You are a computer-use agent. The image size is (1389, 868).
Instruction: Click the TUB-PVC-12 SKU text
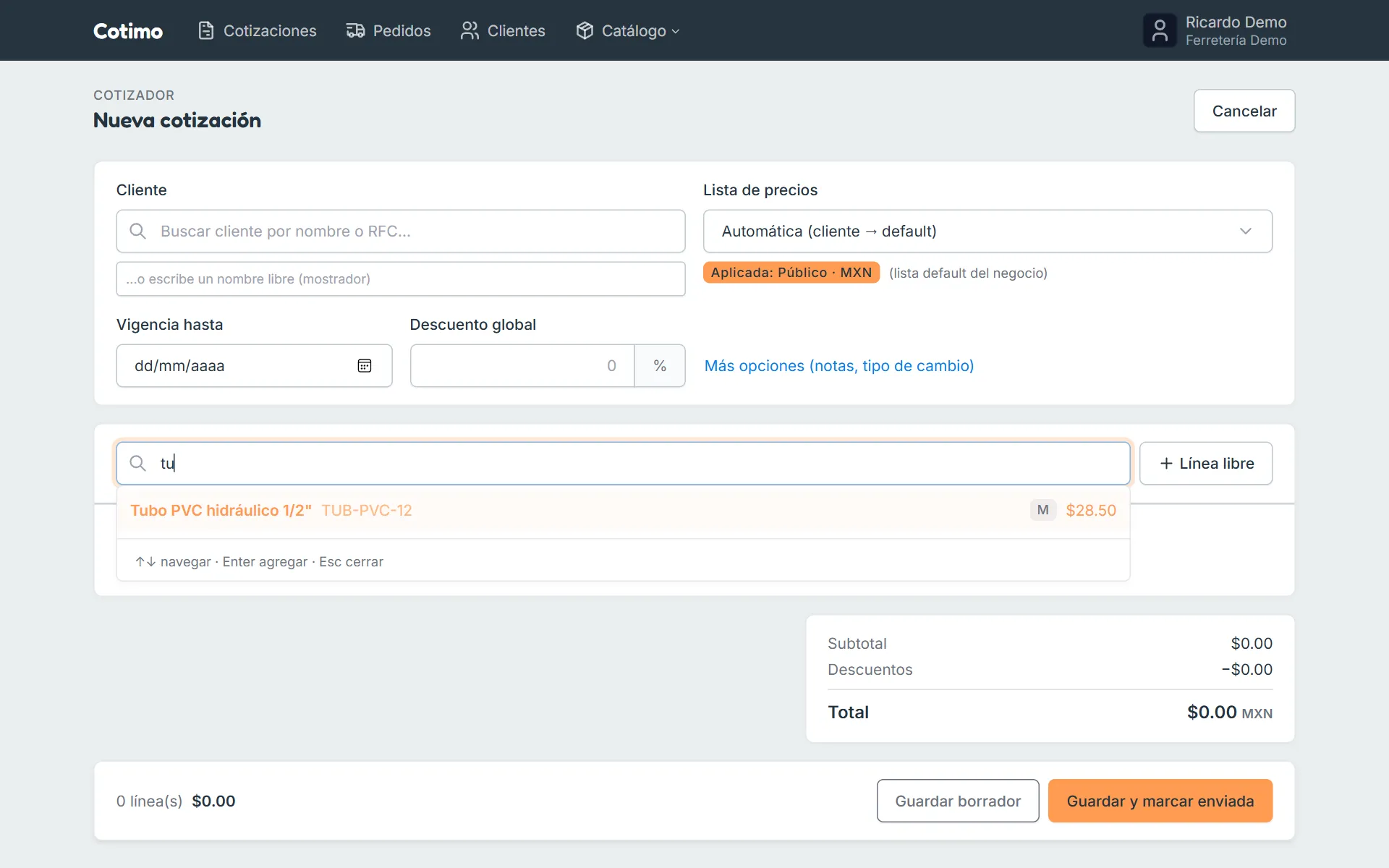367,510
